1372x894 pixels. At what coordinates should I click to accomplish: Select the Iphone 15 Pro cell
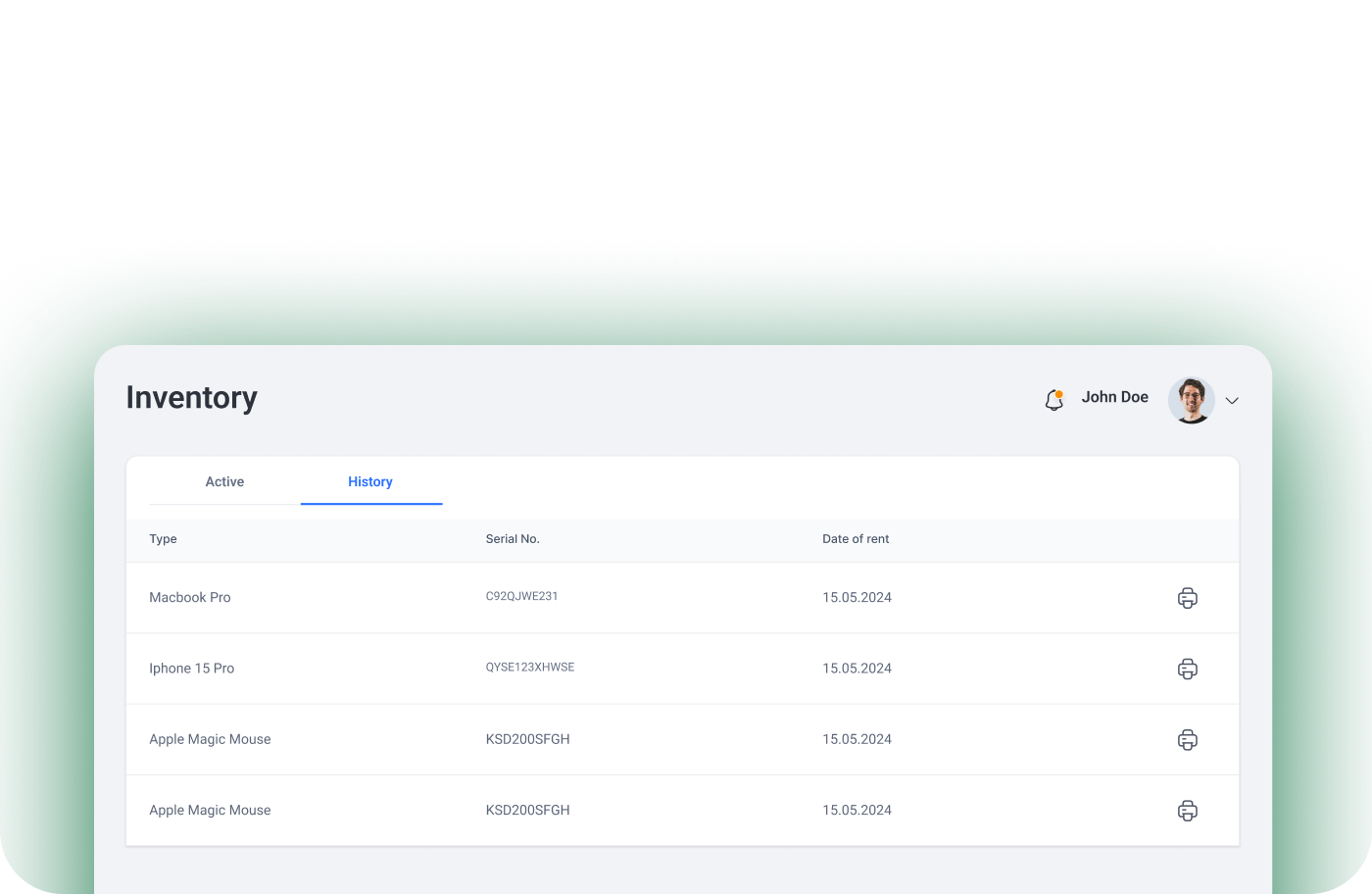pos(192,669)
